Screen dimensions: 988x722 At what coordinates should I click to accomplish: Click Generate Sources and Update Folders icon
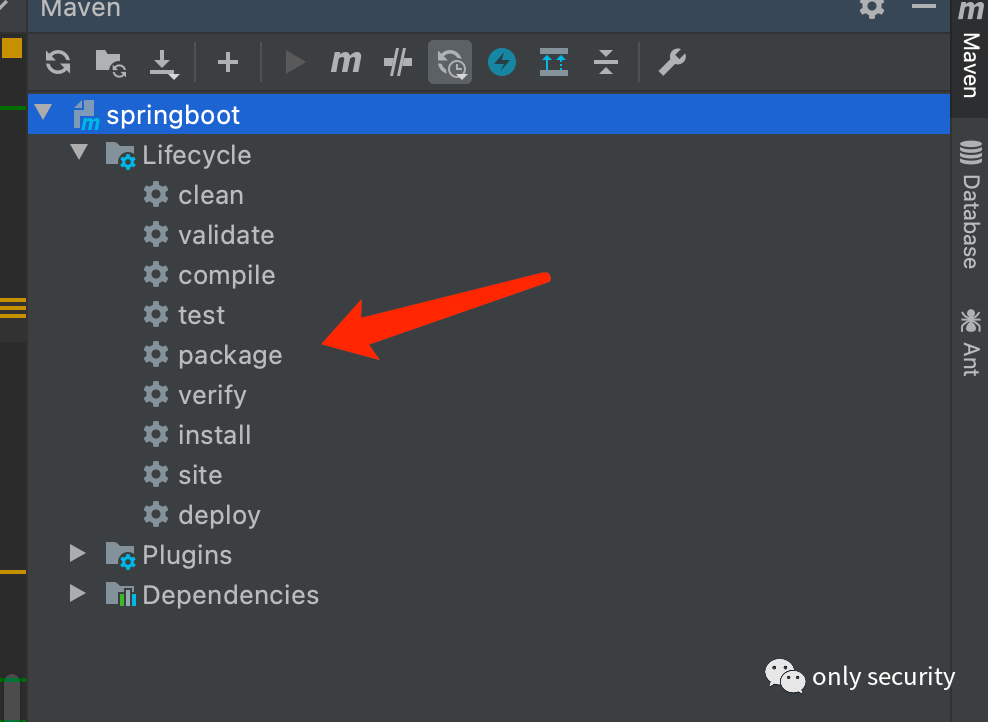click(x=110, y=62)
